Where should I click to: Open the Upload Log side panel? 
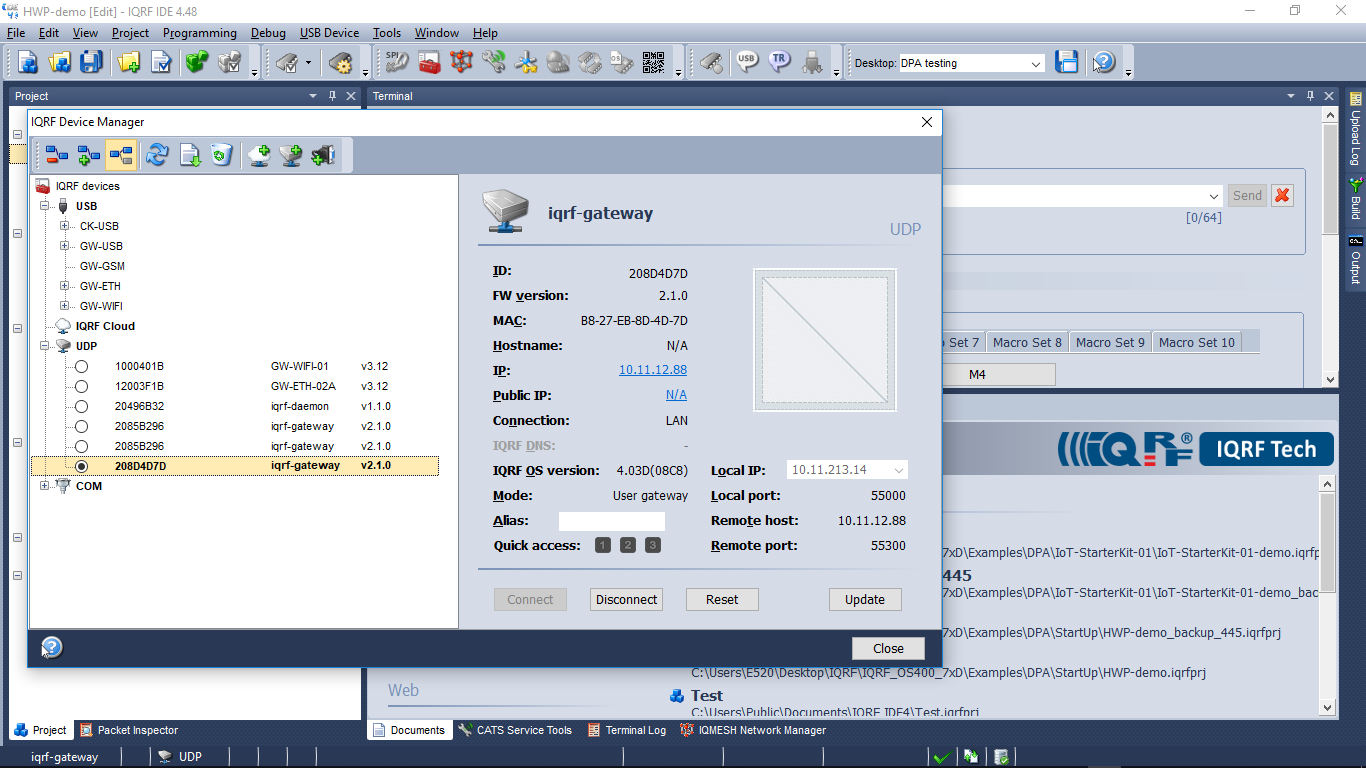1356,130
